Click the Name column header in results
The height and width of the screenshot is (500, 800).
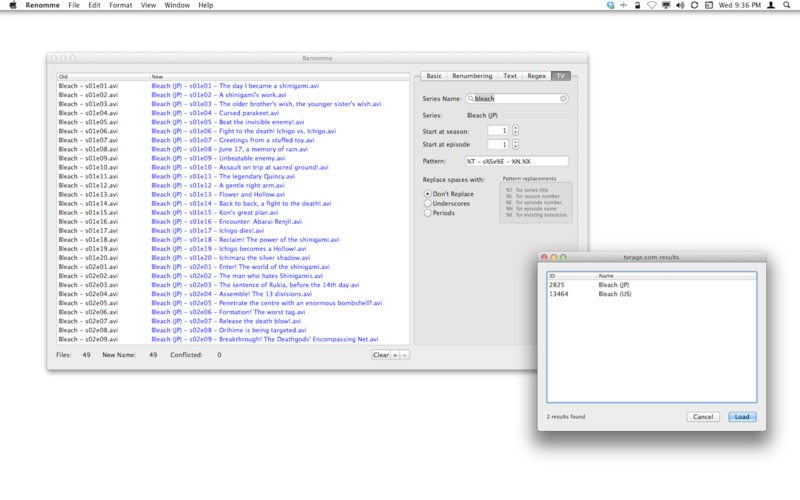point(677,276)
